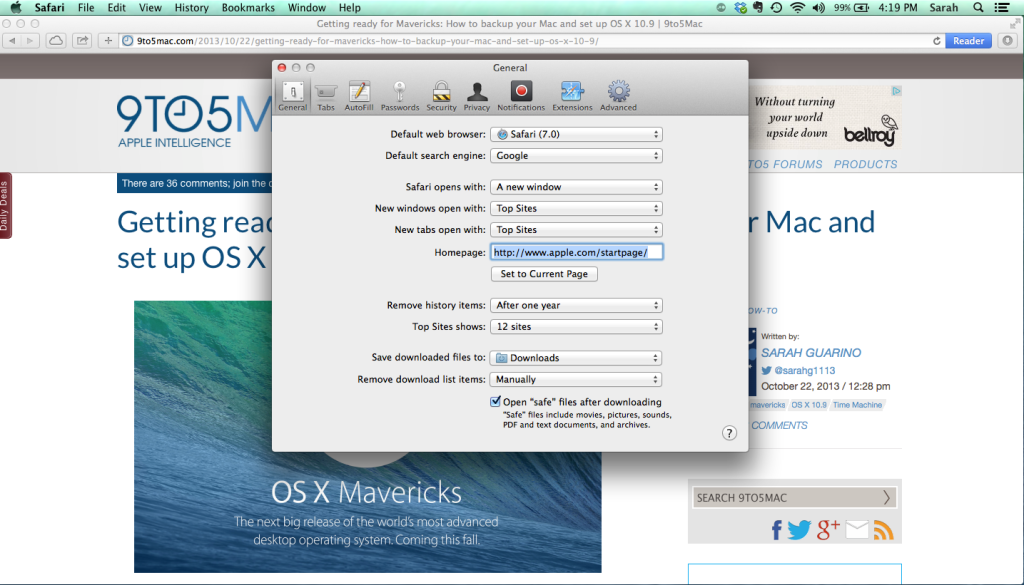Open the Help menu
This screenshot has height=585, width=1024.
pos(349,8)
